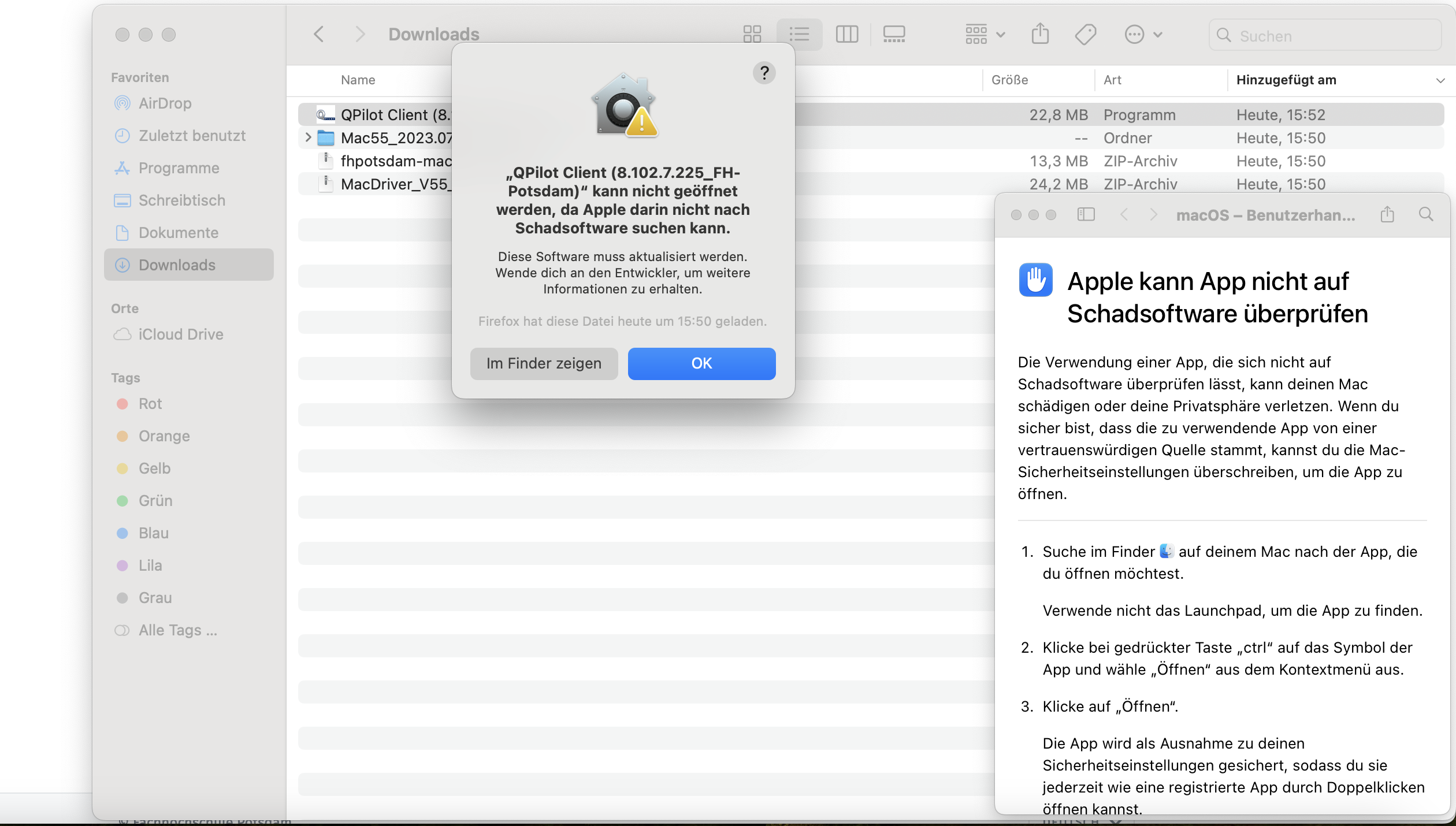Click the Suchen search field
Screen dimensions: 1456x826
click(1325, 36)
